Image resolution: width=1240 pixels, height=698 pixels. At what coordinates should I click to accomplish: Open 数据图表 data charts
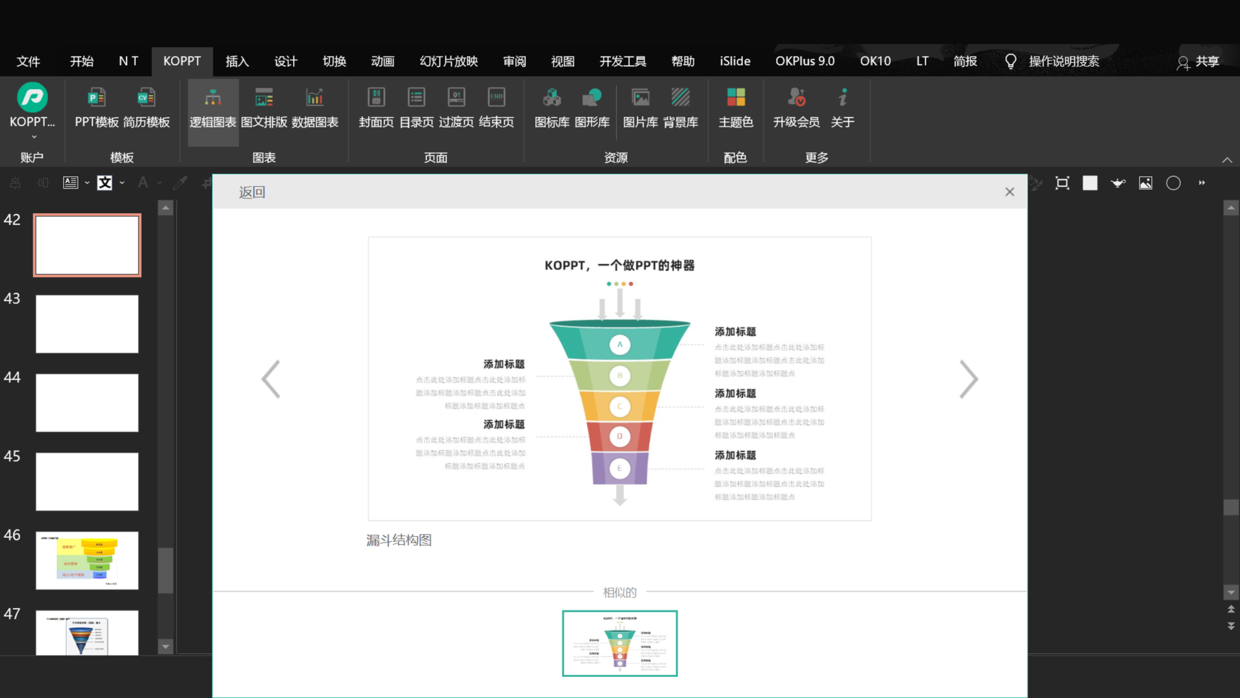(315, 108)
